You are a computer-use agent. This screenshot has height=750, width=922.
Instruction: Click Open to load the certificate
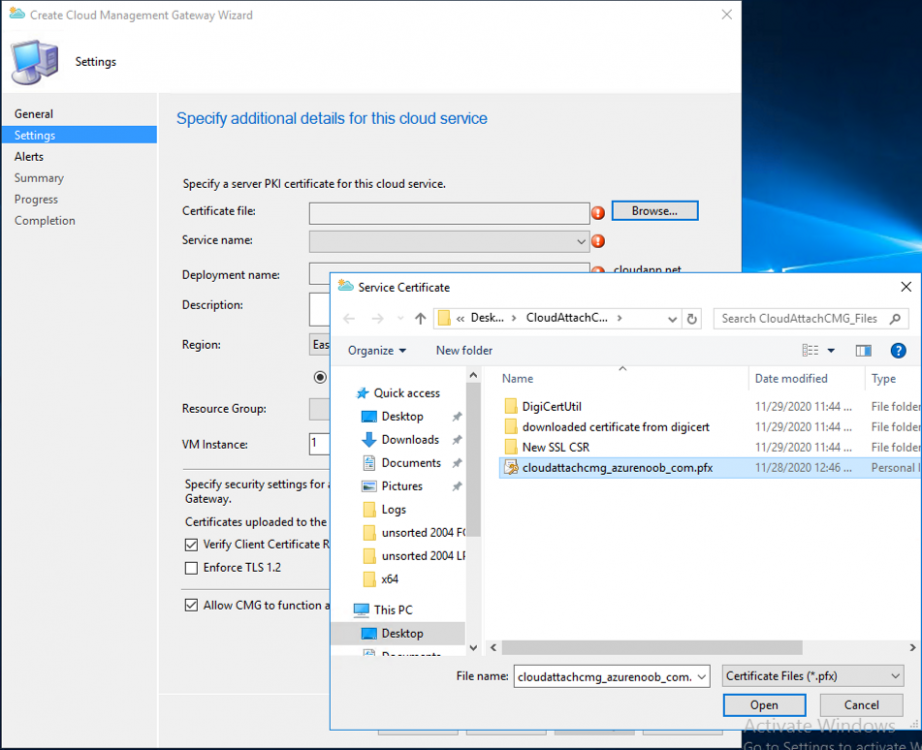tap(764, 705)
